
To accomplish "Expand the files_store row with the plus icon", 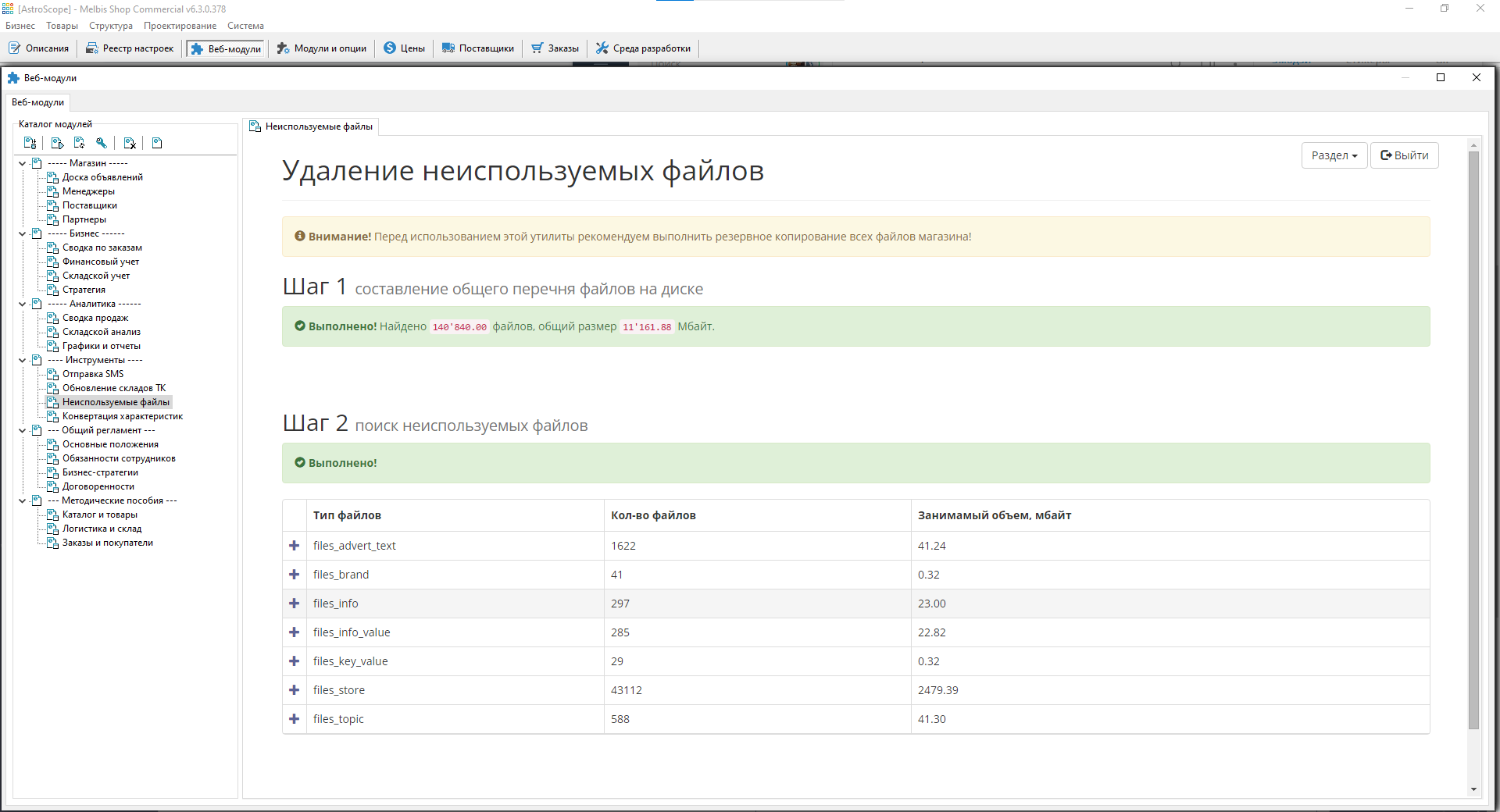I will 295,690.
